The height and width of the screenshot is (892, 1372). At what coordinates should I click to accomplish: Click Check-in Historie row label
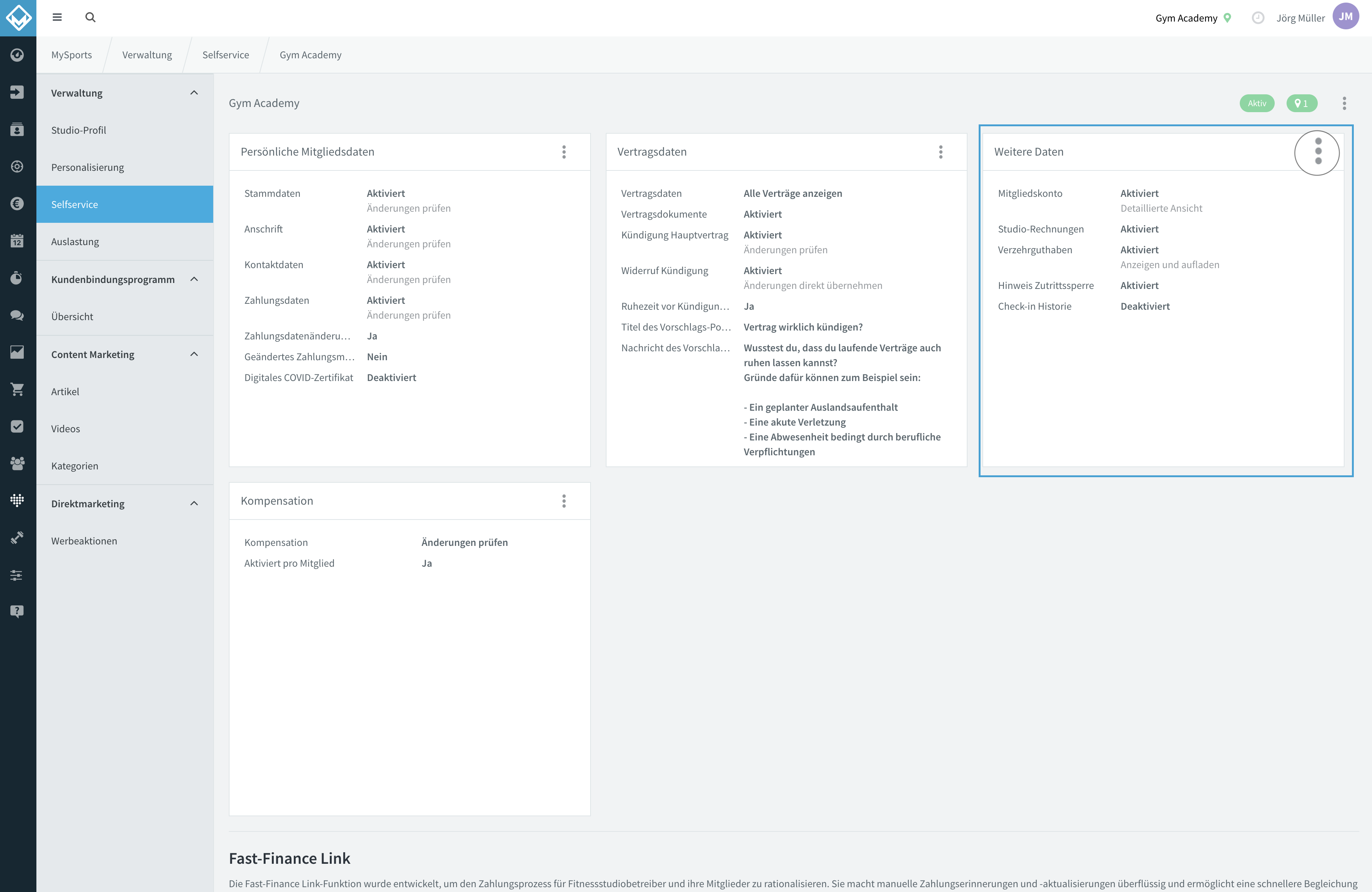pos(1035,306)
